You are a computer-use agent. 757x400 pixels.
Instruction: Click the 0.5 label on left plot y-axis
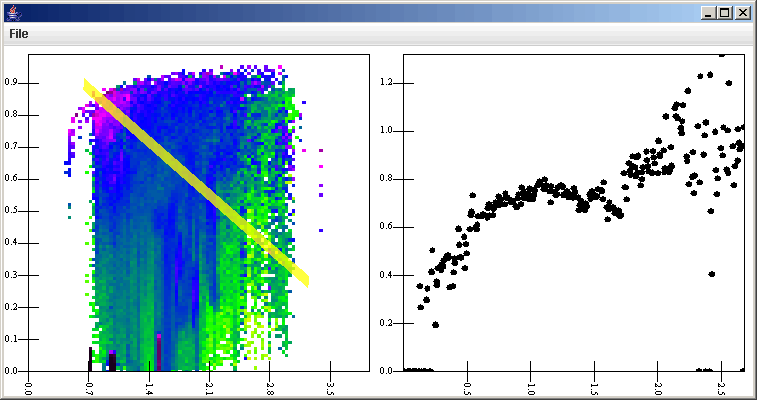(x=12, y=210)
